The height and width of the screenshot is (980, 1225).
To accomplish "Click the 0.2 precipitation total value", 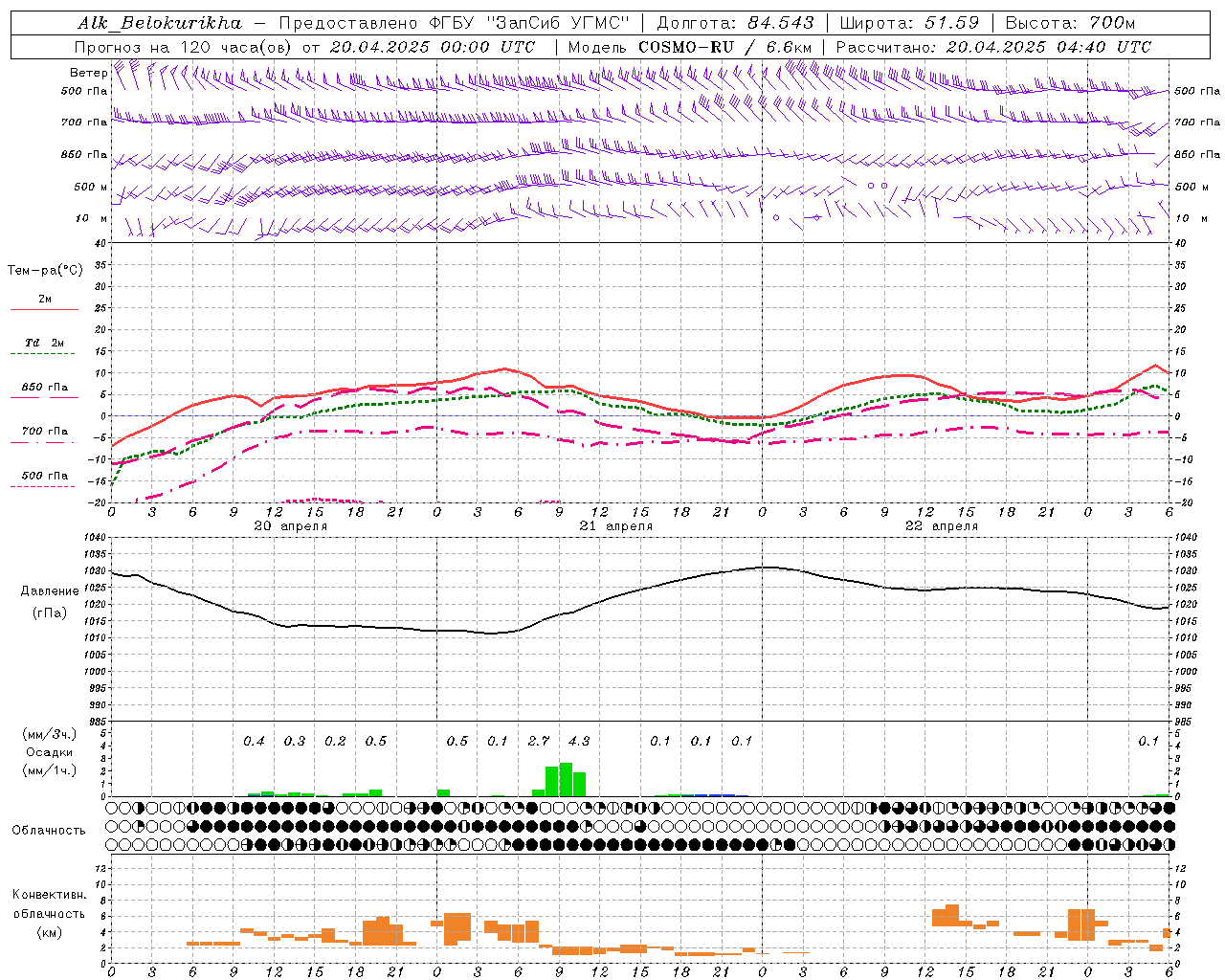I will click(x=335, y=741).
